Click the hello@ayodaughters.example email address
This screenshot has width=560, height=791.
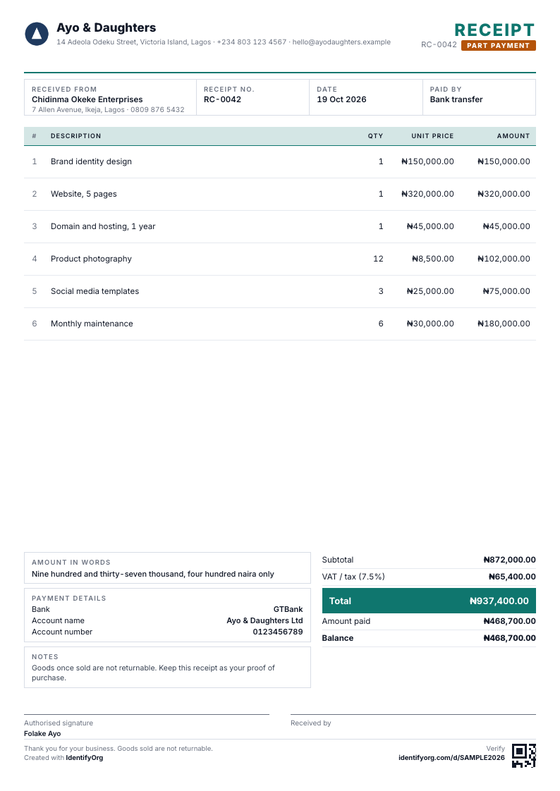click(x=342, y=42)
